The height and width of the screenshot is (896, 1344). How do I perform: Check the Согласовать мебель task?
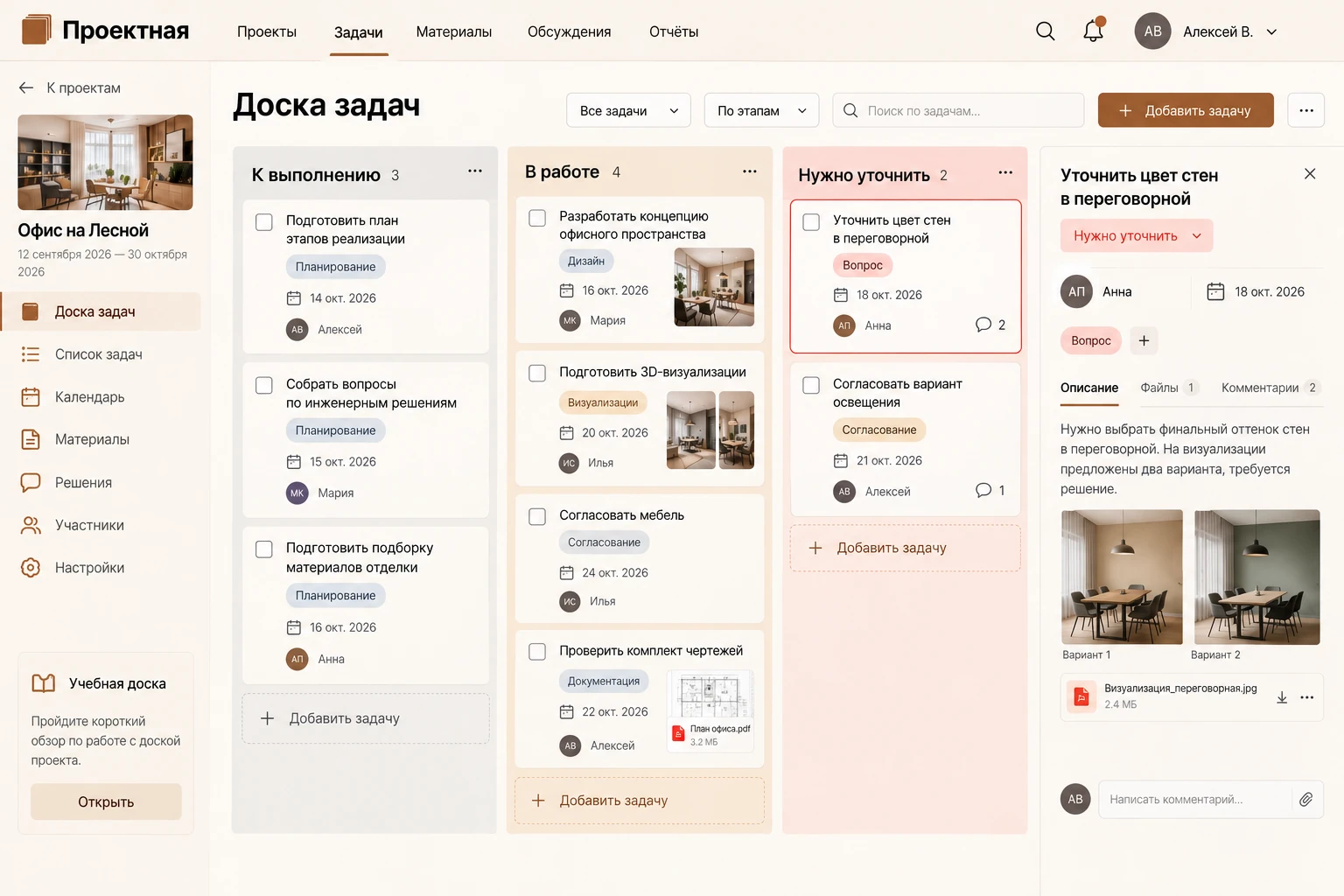537,516
